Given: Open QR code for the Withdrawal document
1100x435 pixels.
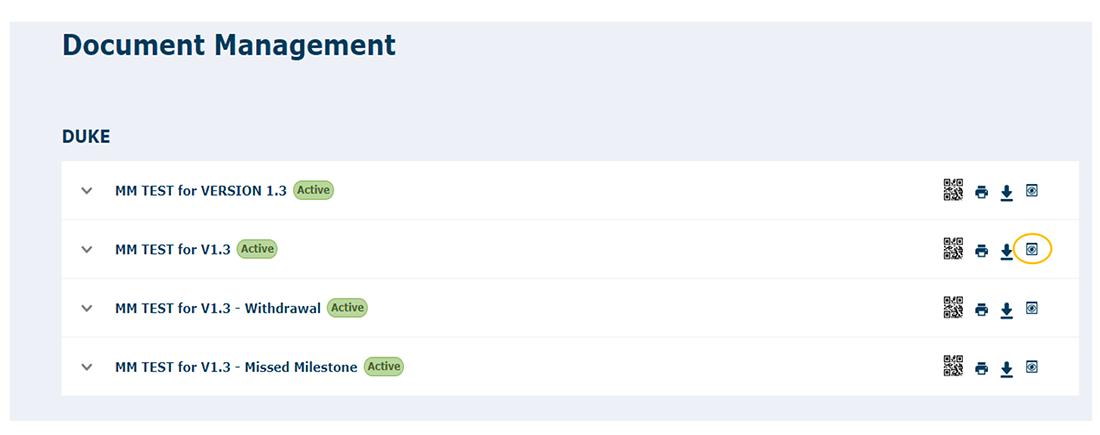Looking at the screenshot, I should click(953, 307).
